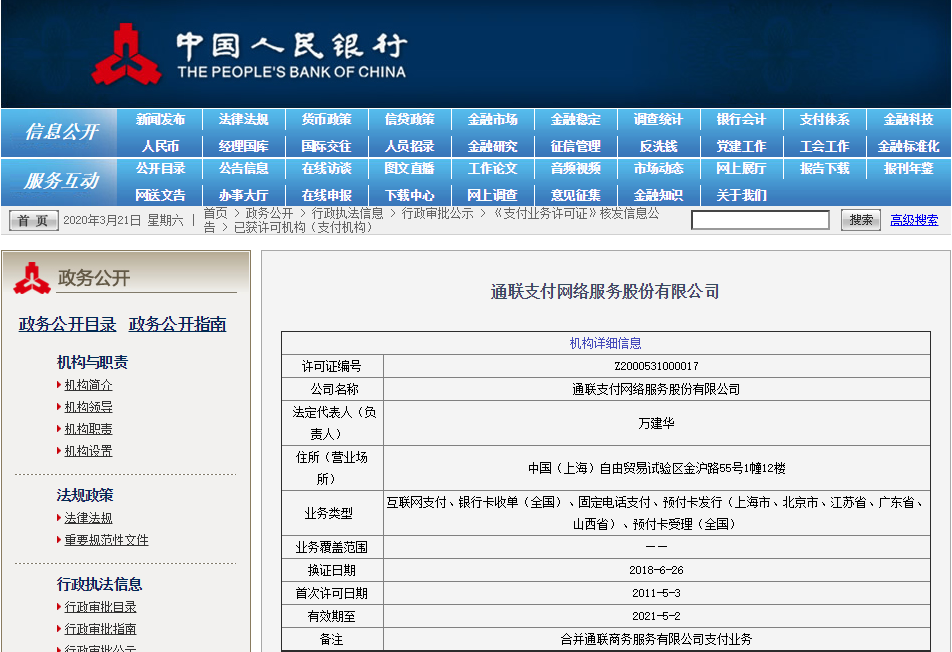Click 行政审批公示 breadcrumb link
This screenshot has width=952, height=652.
tap(437, 213)
